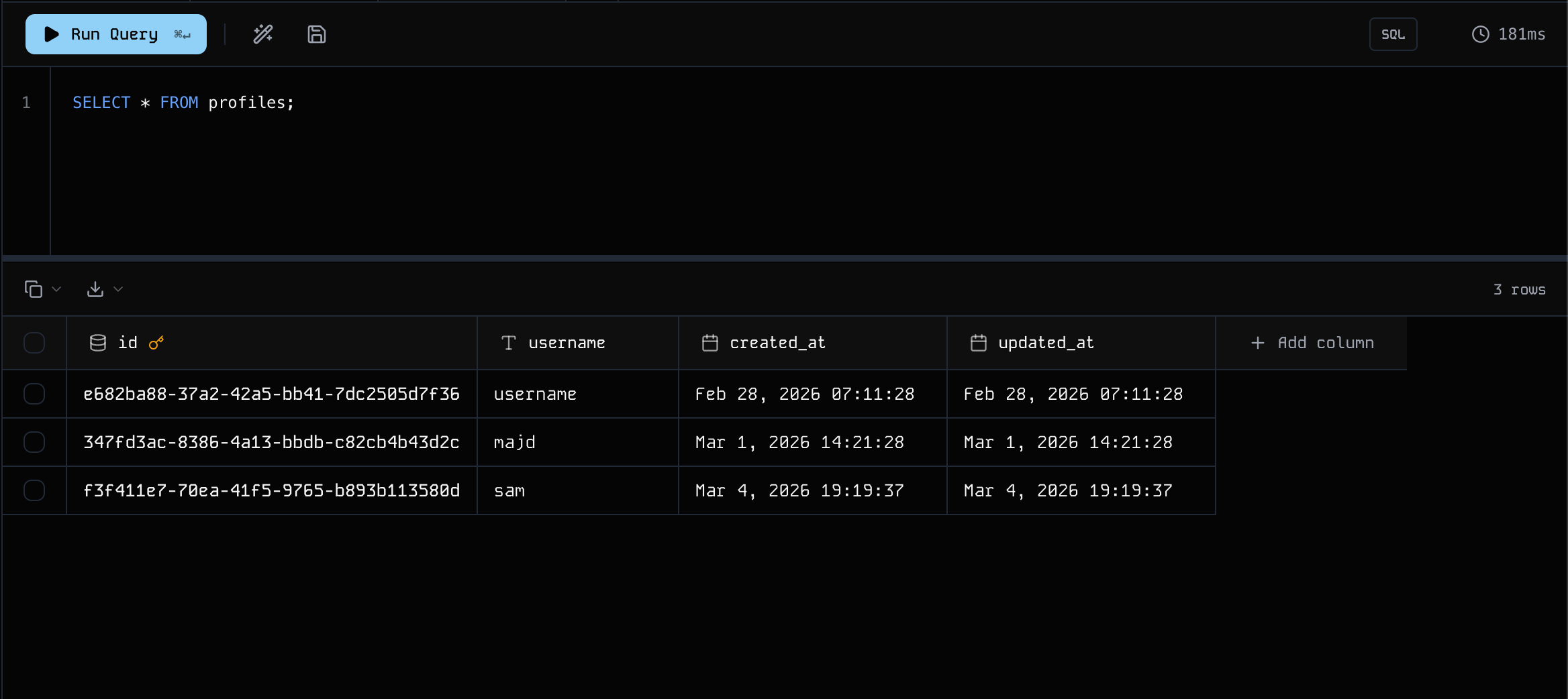Click the text type icon on username column
This screenshot has width=1568, height=699.
(507, 342)
